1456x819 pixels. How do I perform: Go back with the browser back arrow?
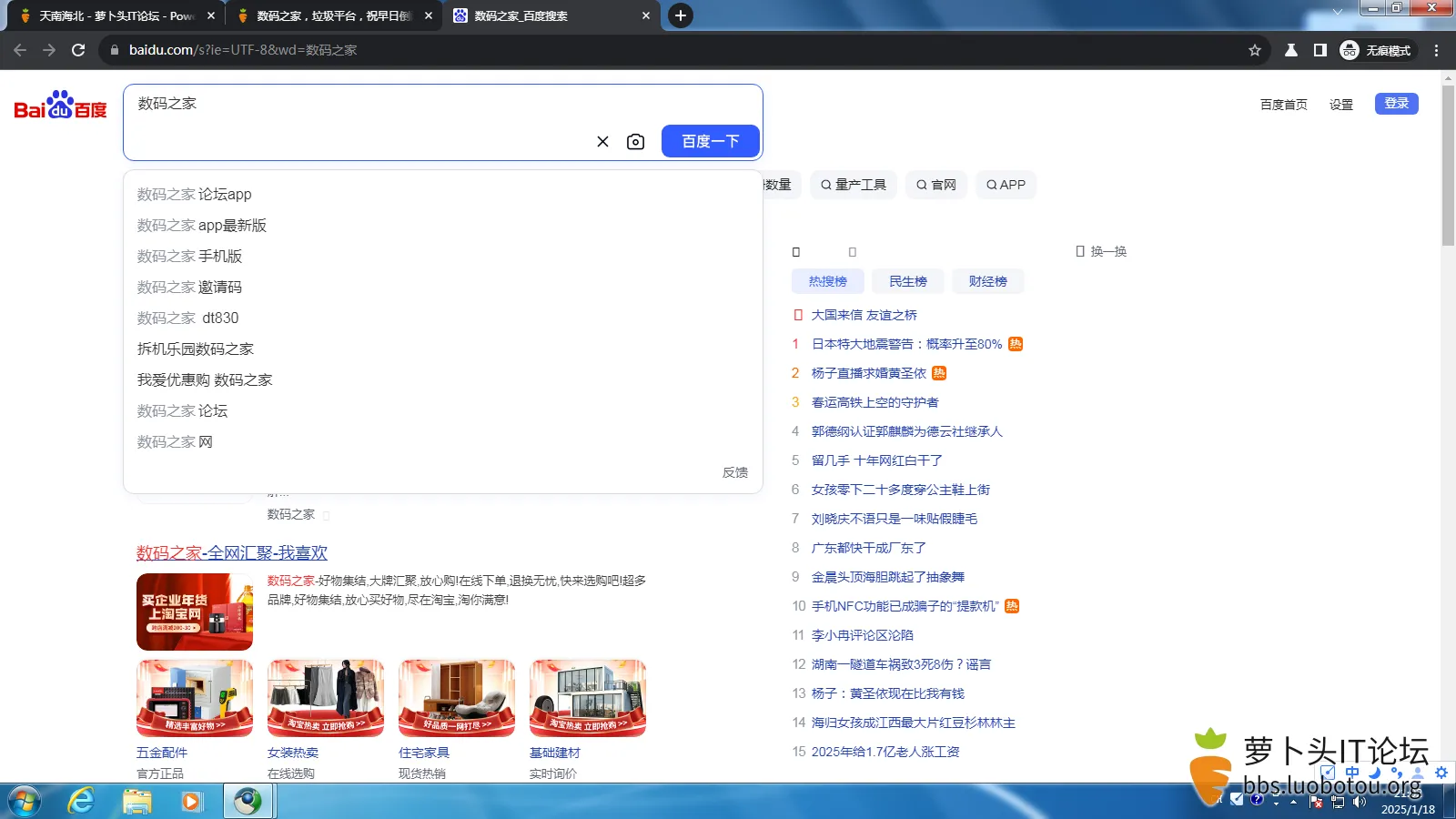pyautogui.click(x=20, y=50)
